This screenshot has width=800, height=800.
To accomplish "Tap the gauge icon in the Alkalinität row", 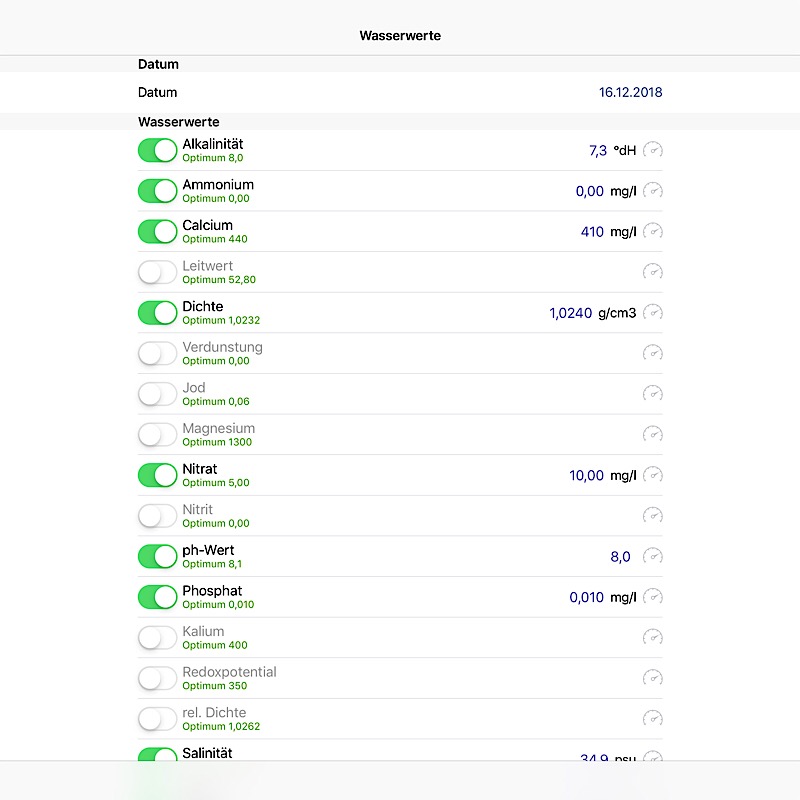I will [653, 151].
